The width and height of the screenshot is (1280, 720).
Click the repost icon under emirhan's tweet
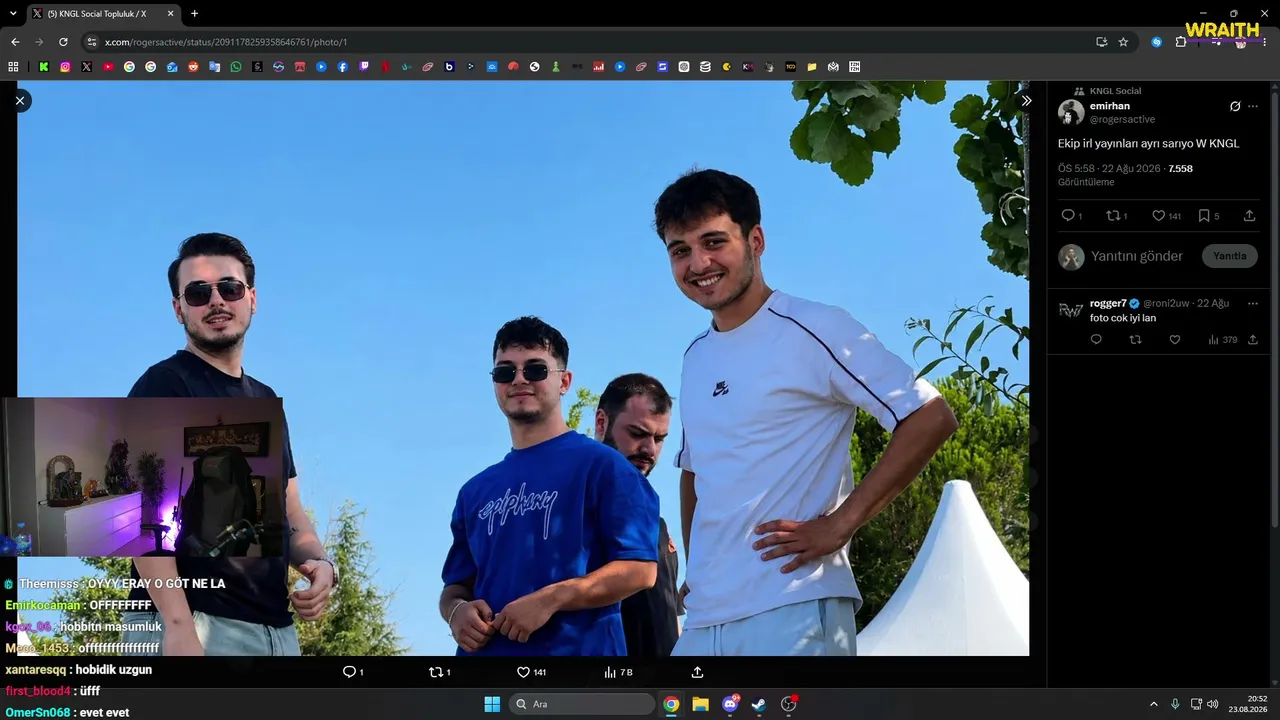coord(1112,215)
